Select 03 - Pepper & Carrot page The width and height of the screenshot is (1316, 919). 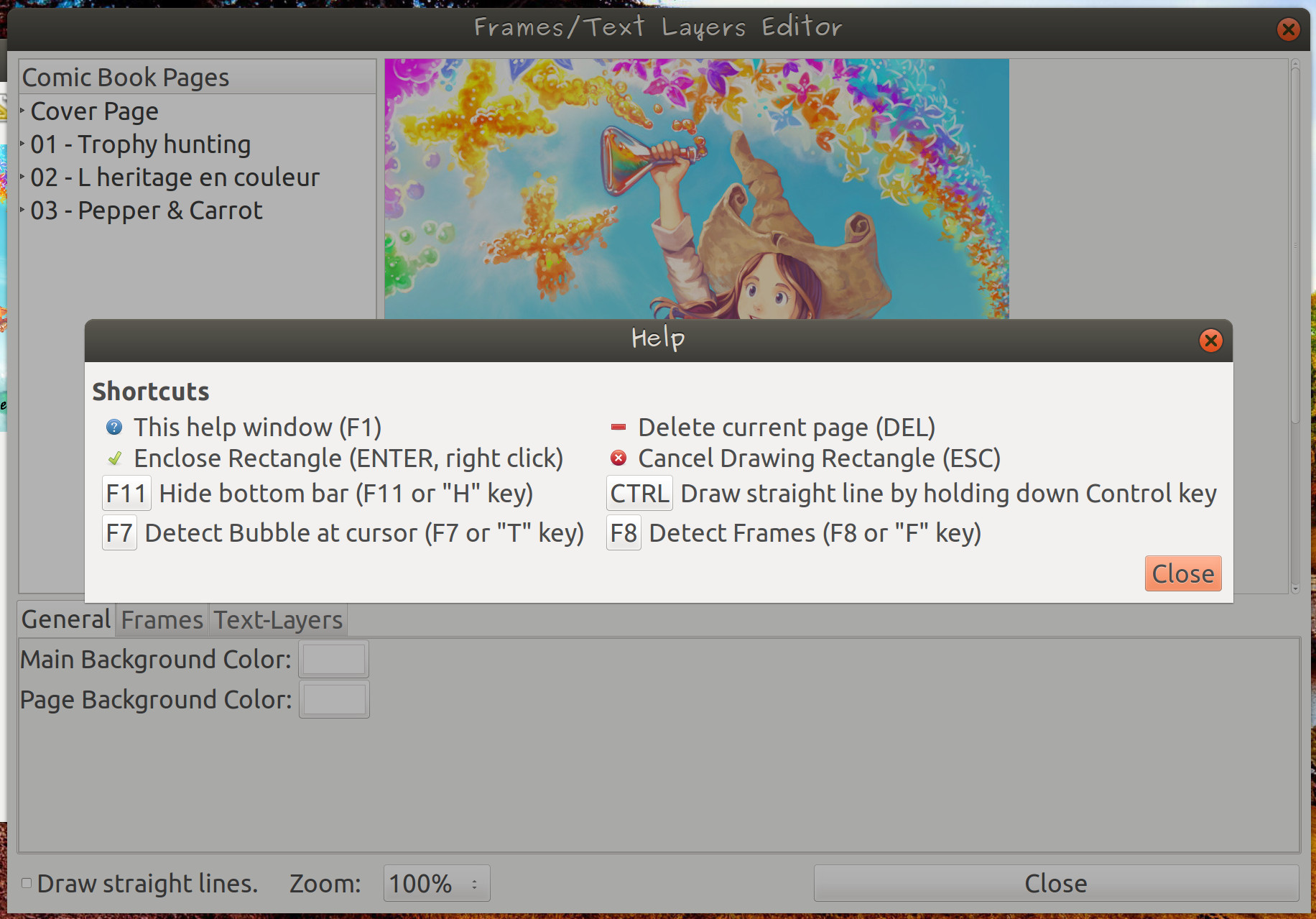coord(147,211)
